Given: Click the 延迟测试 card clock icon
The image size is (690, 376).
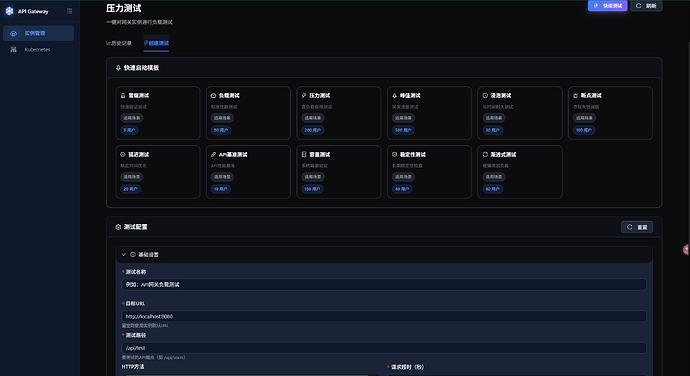Looking at the screenshot, I should tap(123, 155).
